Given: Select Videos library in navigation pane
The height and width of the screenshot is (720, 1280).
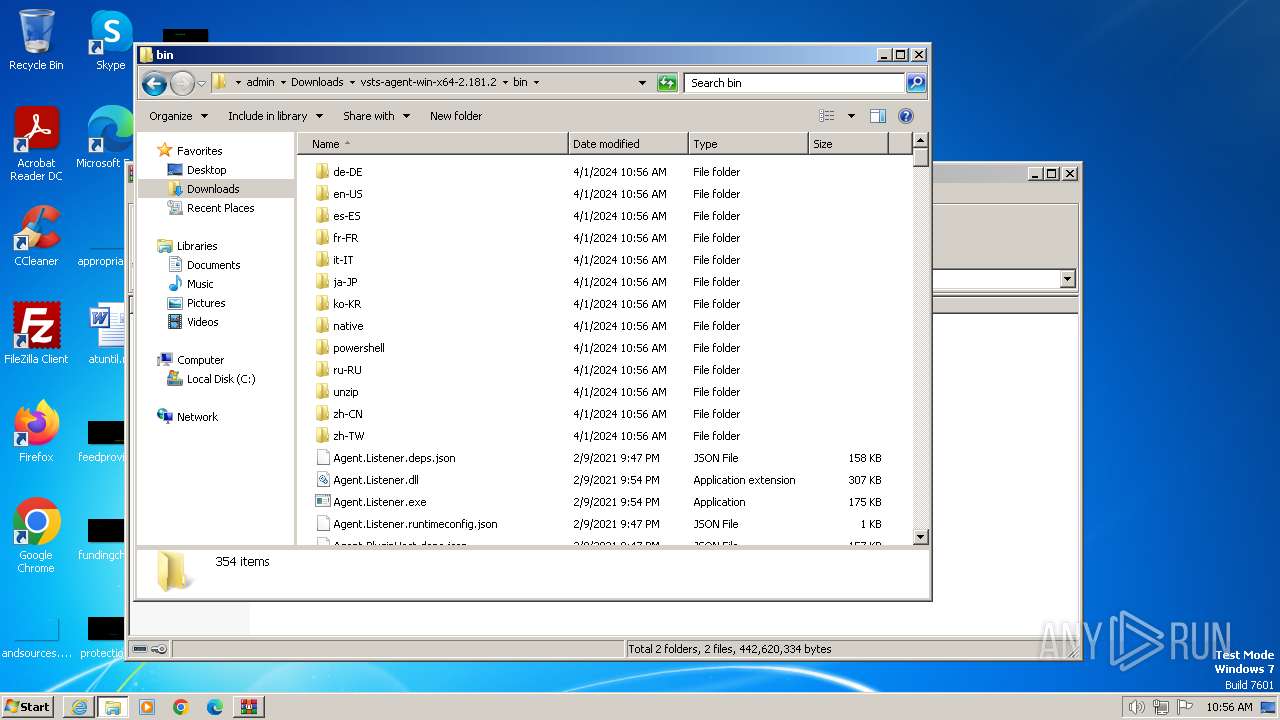Looking at the screenshot, I should click(202, 322).
